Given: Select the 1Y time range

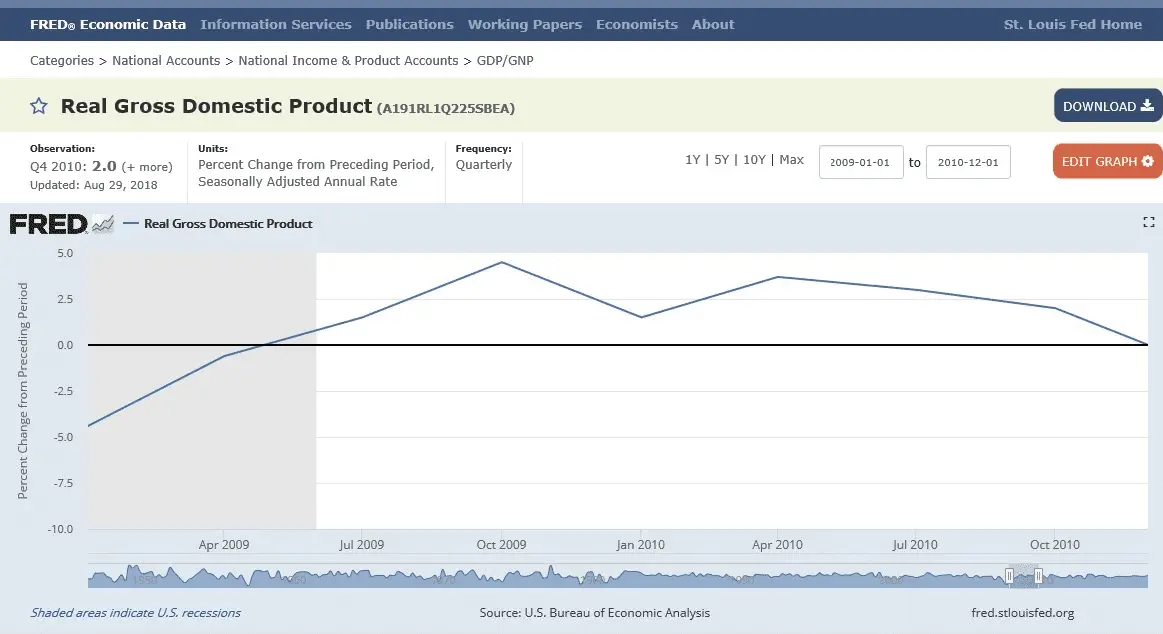Looking at the screenshot, I should [692, 160].
